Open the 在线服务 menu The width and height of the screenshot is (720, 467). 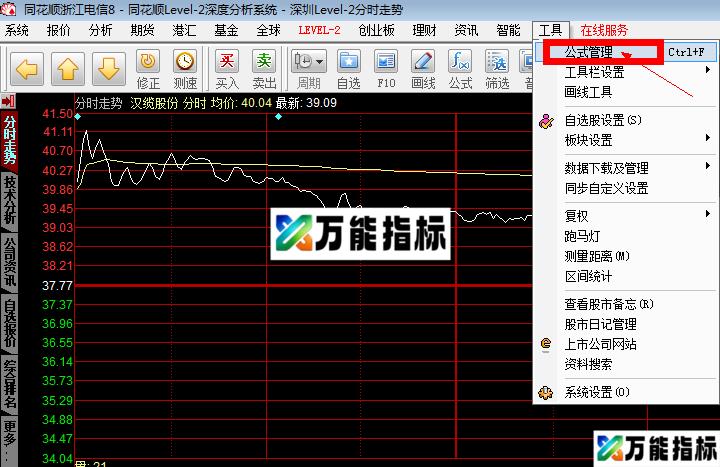click(x=604, y=31)
